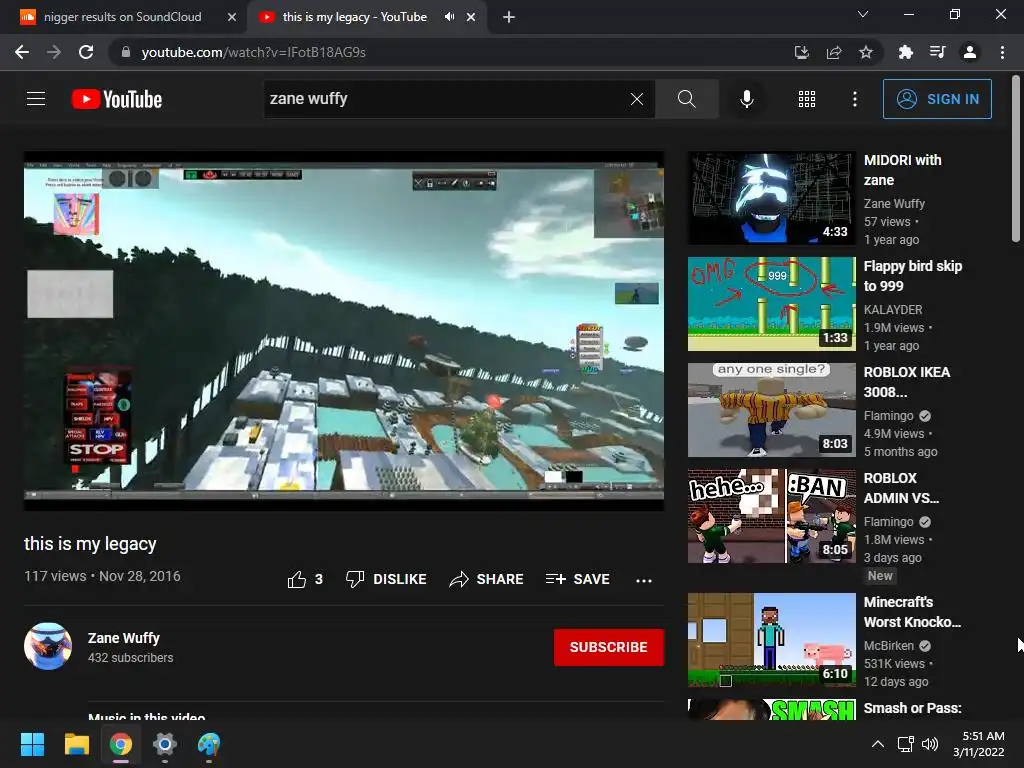Click the share this page icon
This screenshot has height=768, width=1024.
(833, 52)
